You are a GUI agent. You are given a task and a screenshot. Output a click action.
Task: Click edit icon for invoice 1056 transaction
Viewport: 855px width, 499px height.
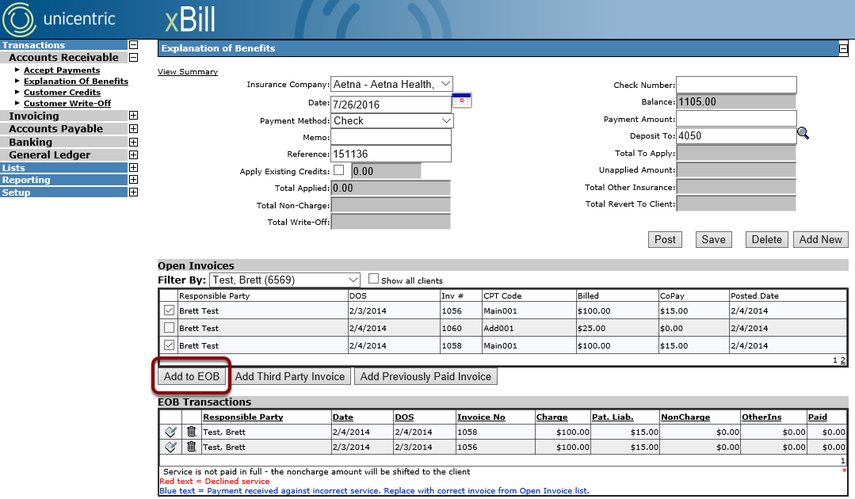pos(170,447)
